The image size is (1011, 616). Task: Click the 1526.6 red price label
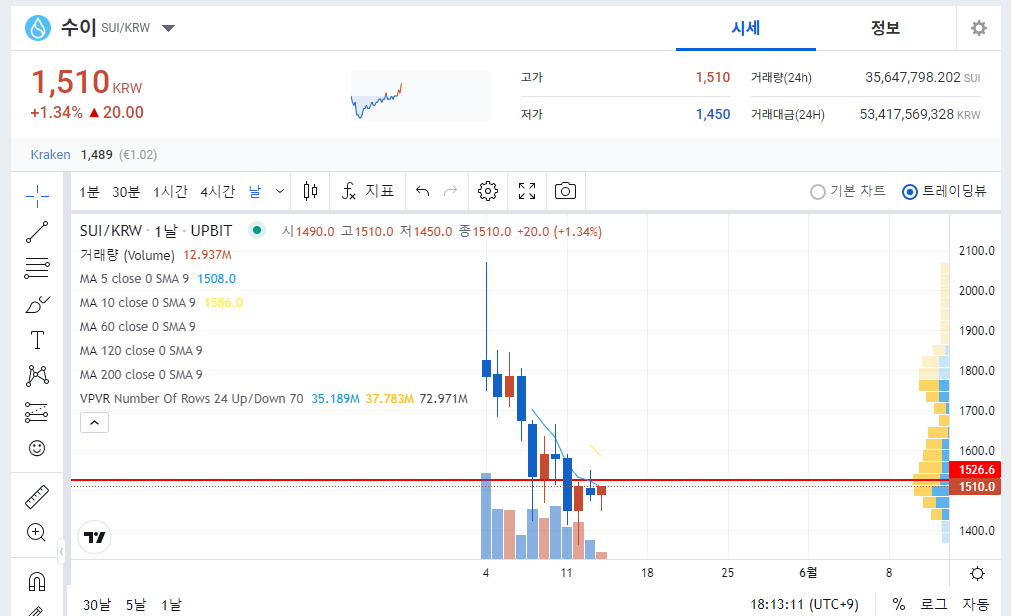[976, 470]
